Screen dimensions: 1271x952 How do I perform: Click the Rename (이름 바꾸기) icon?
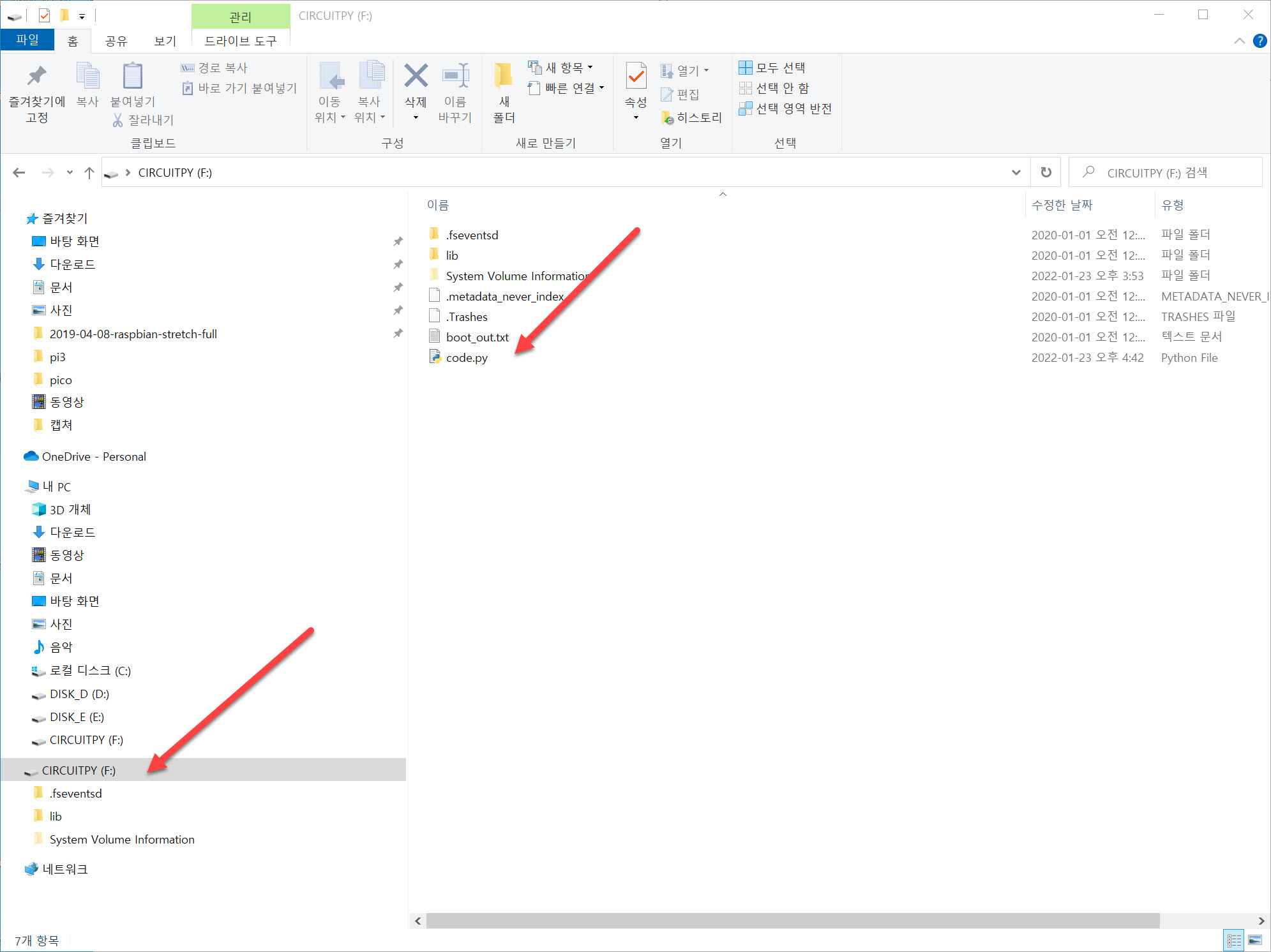point(455,76)
